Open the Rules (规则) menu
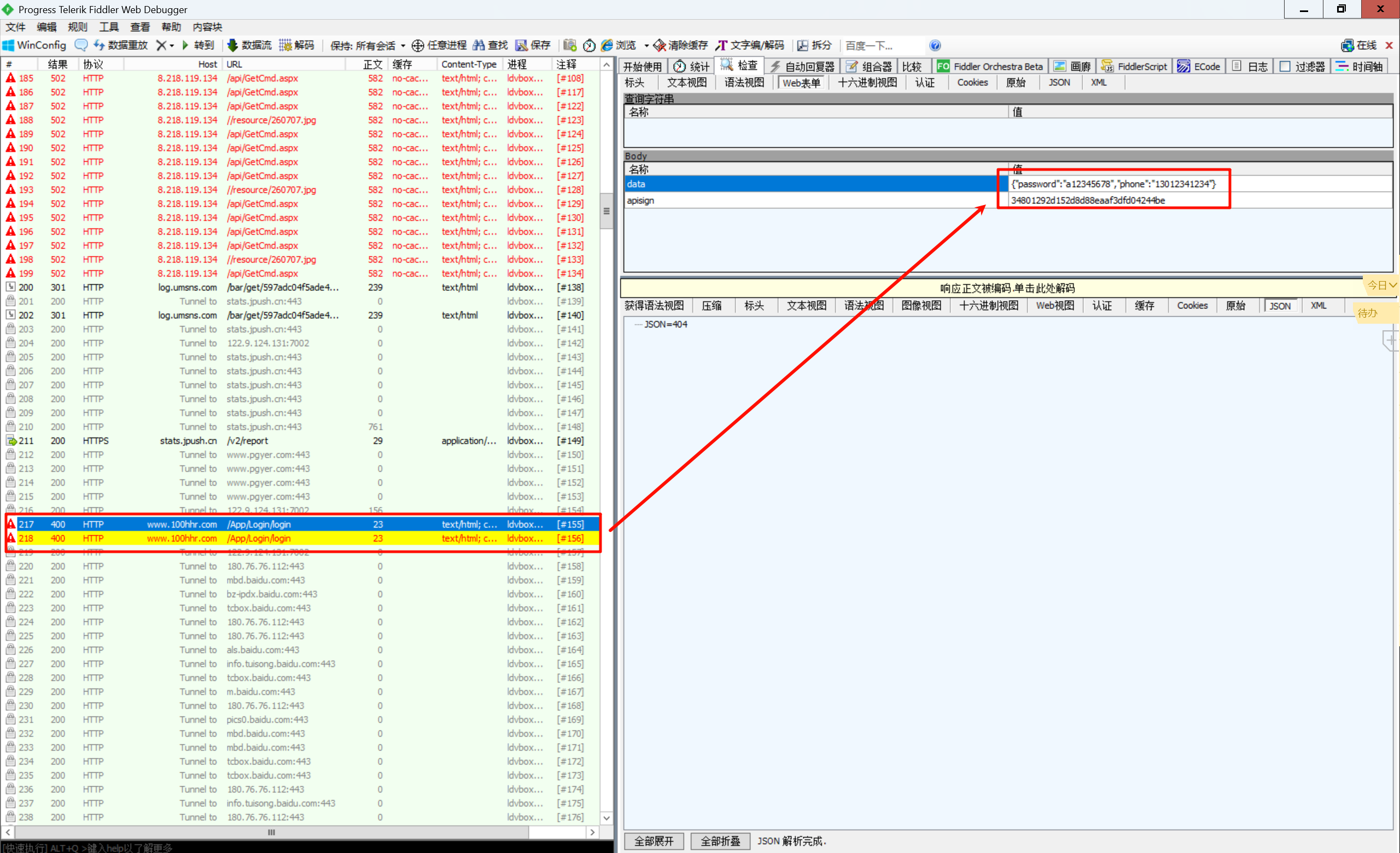This screenshot has height=853, width=1400. pos(77,27)
